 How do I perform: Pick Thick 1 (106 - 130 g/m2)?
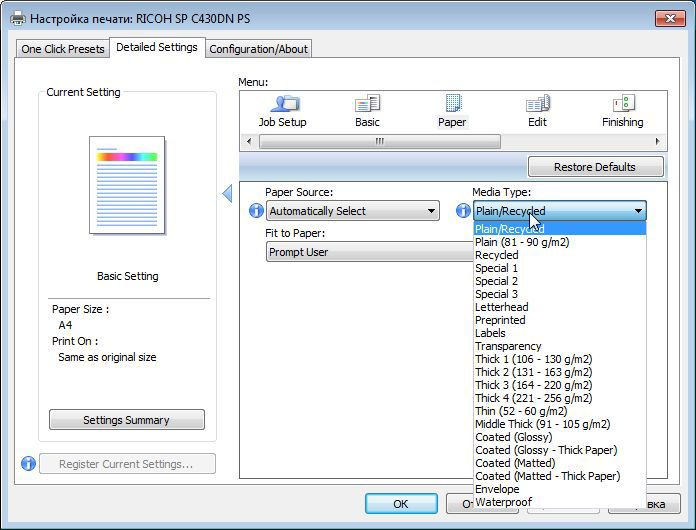click(560, 359)
